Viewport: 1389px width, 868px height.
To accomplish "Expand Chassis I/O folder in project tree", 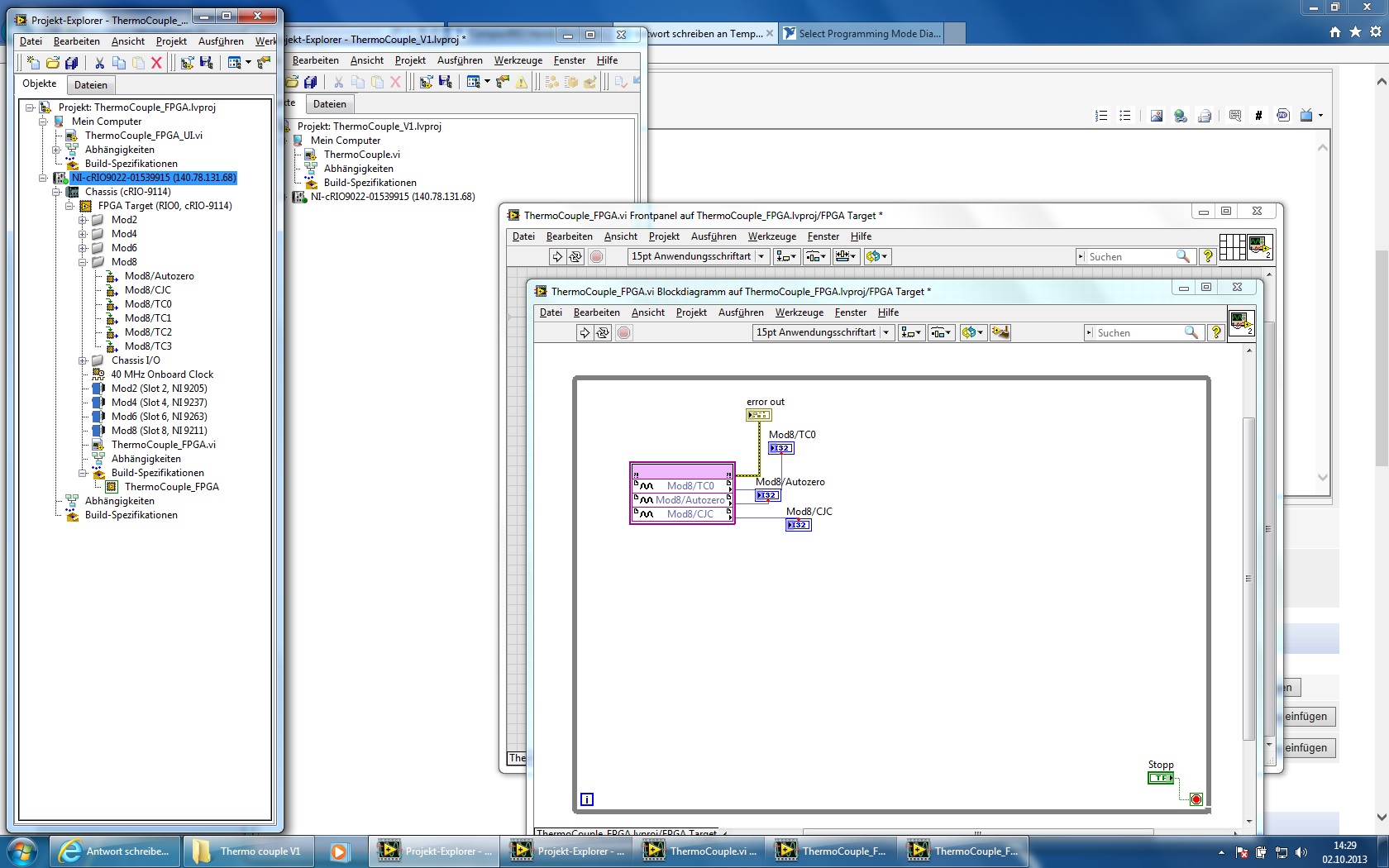I will tap(83, 360).
